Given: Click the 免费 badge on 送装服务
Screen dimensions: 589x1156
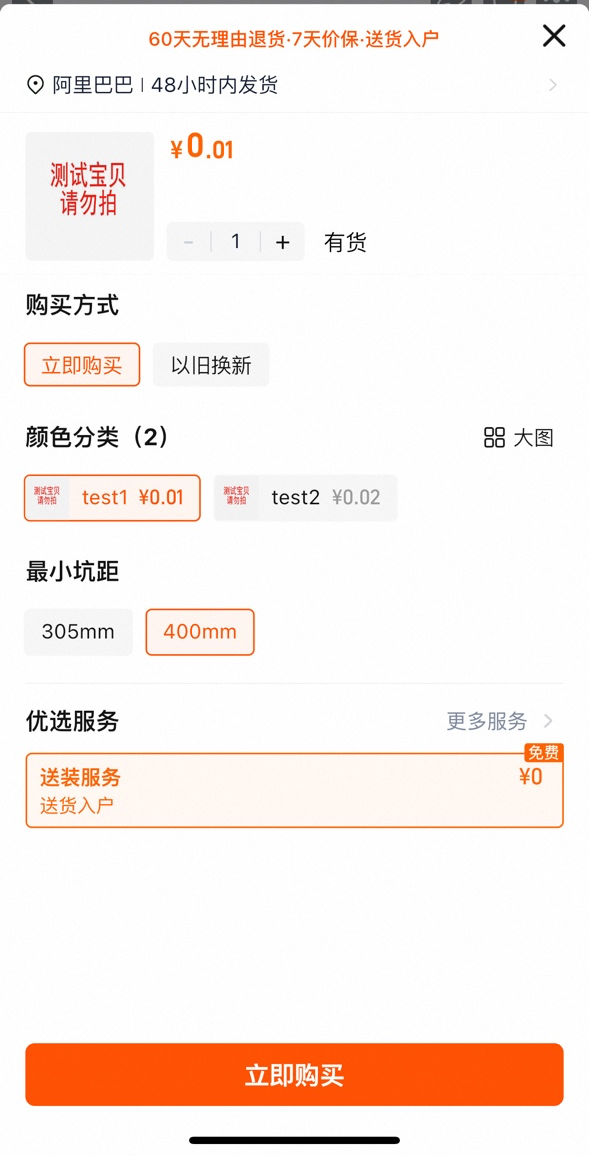Looking at the screenshot, I should point(544,753).
